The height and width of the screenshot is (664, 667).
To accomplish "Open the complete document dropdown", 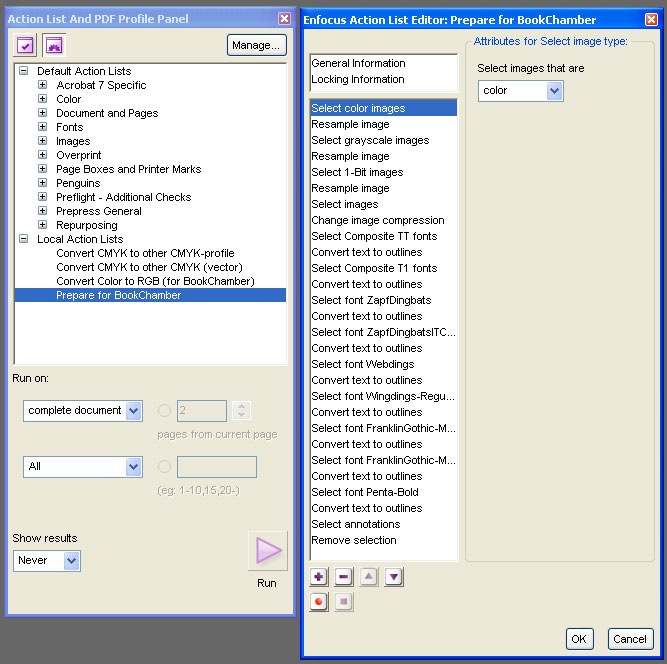I will (x=83, y=410).
